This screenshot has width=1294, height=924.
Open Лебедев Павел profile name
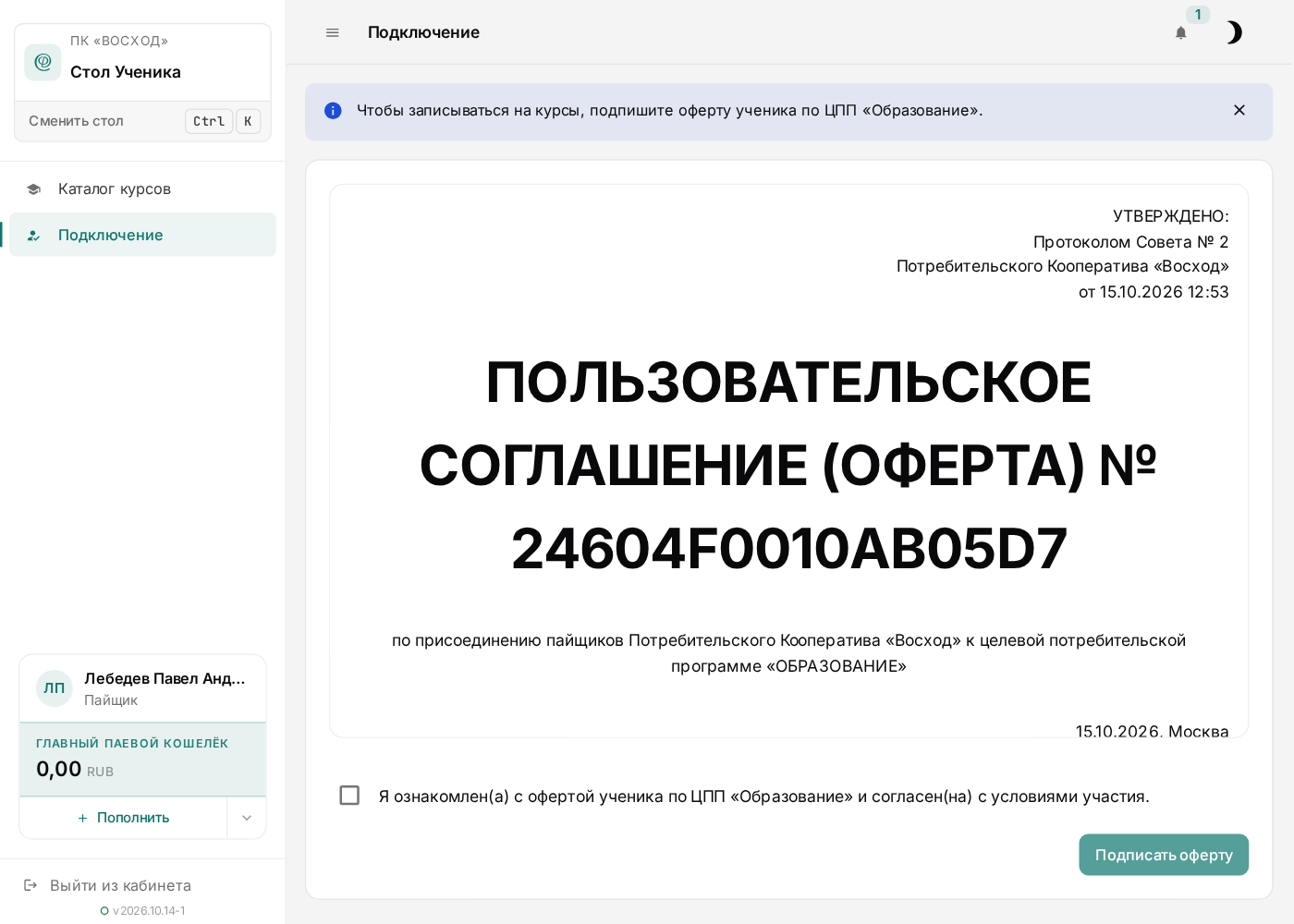(165, 678)
